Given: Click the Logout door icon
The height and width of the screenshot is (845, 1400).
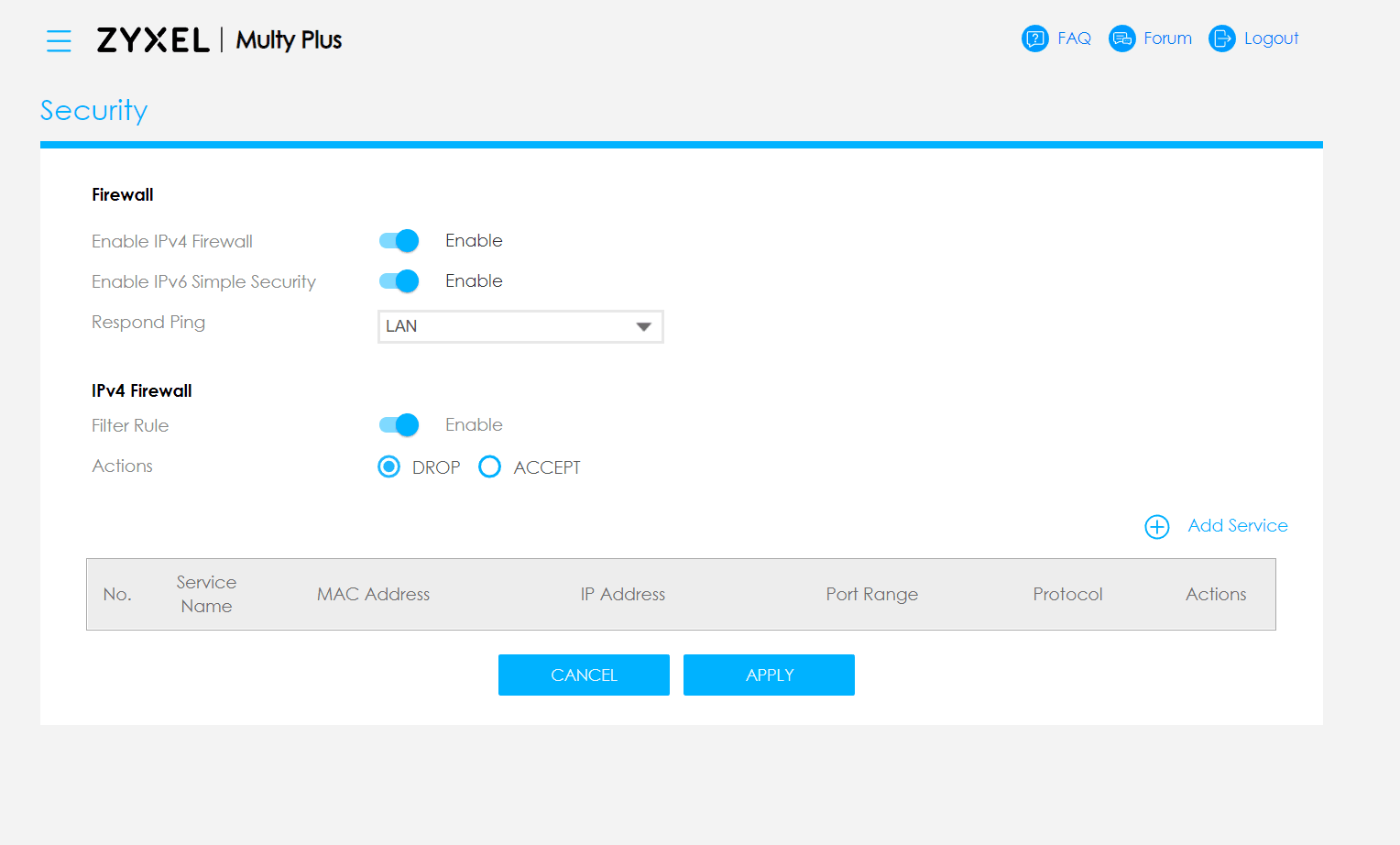Looking at the screenshot, I should [x=1221, y=38].
